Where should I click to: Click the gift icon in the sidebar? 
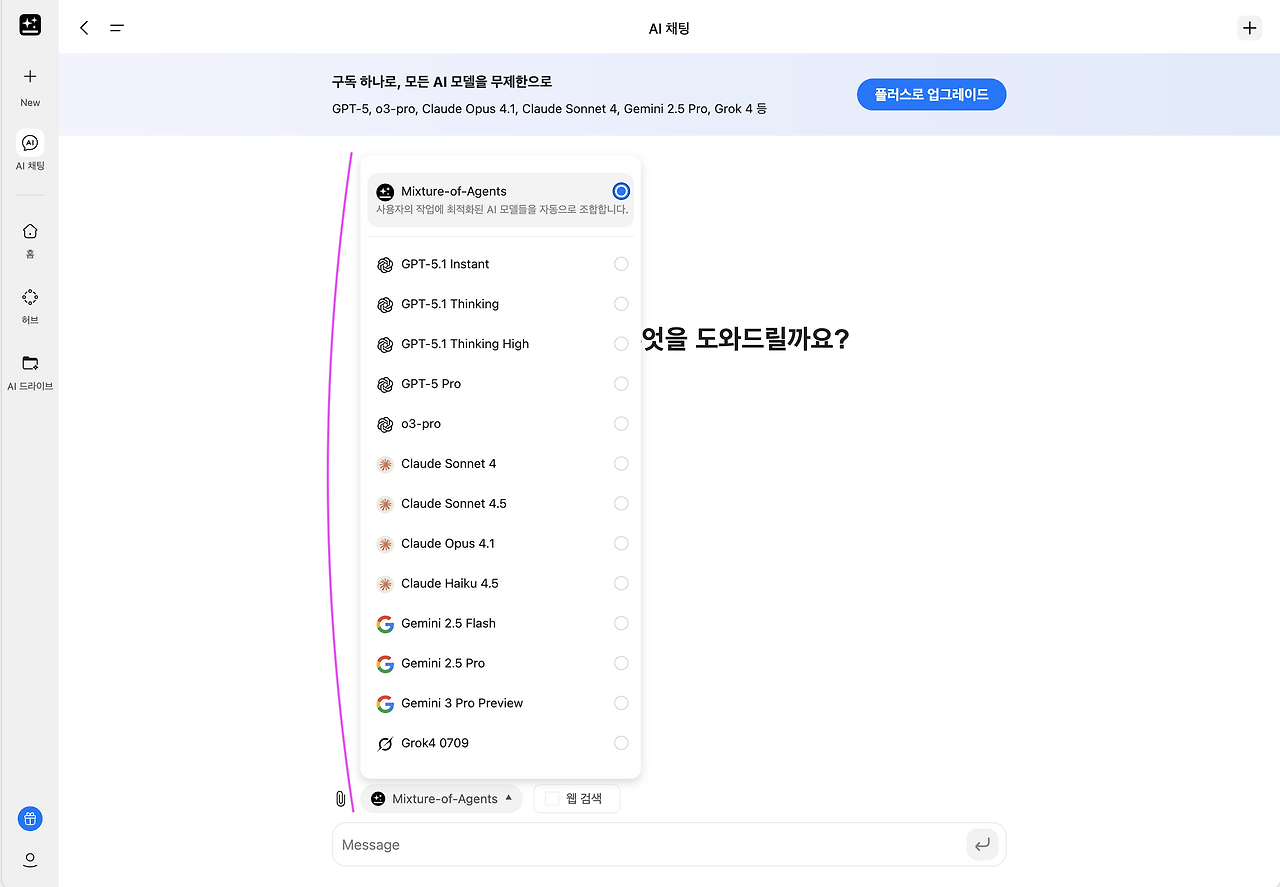tap(30, 819)
